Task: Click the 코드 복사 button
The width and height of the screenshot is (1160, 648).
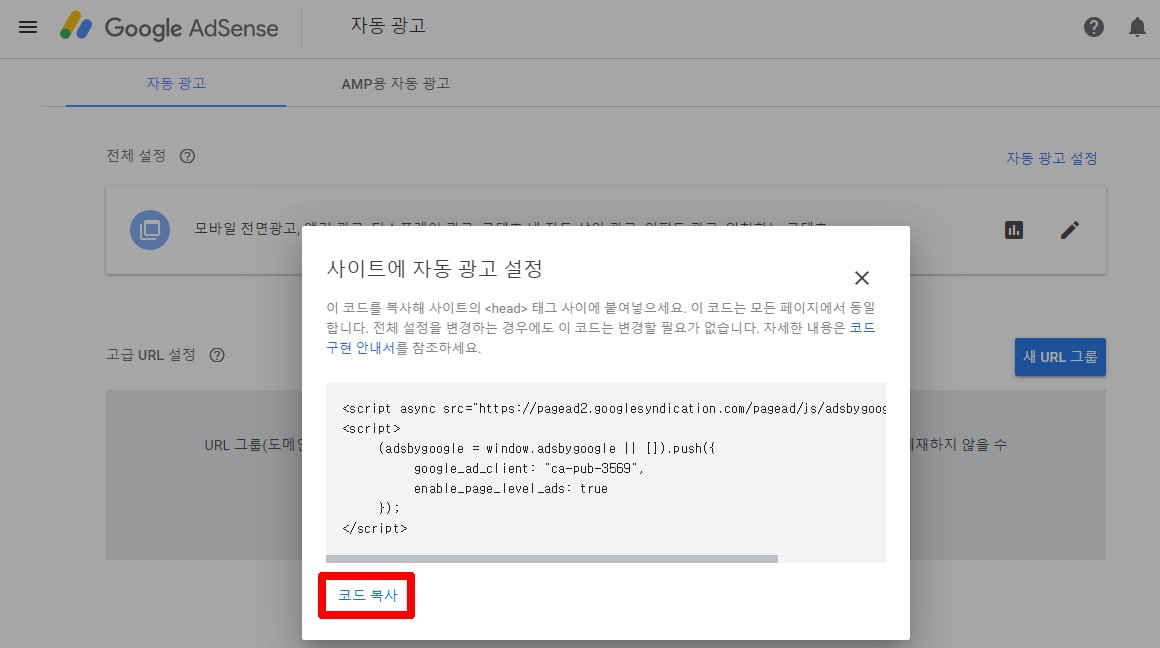Action: click(367, 595)
